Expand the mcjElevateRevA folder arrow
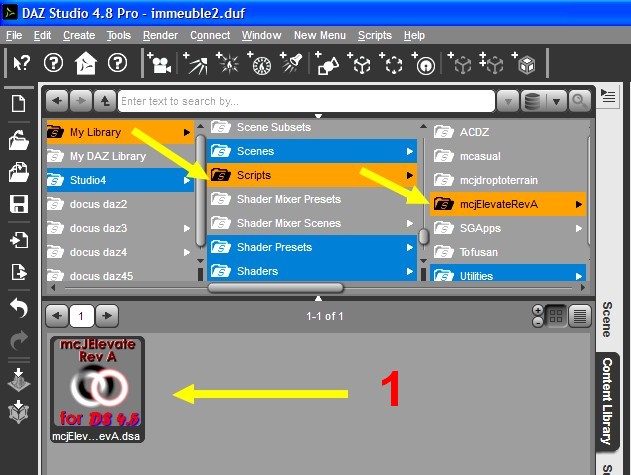631x475 pixels. coord(579,204)
